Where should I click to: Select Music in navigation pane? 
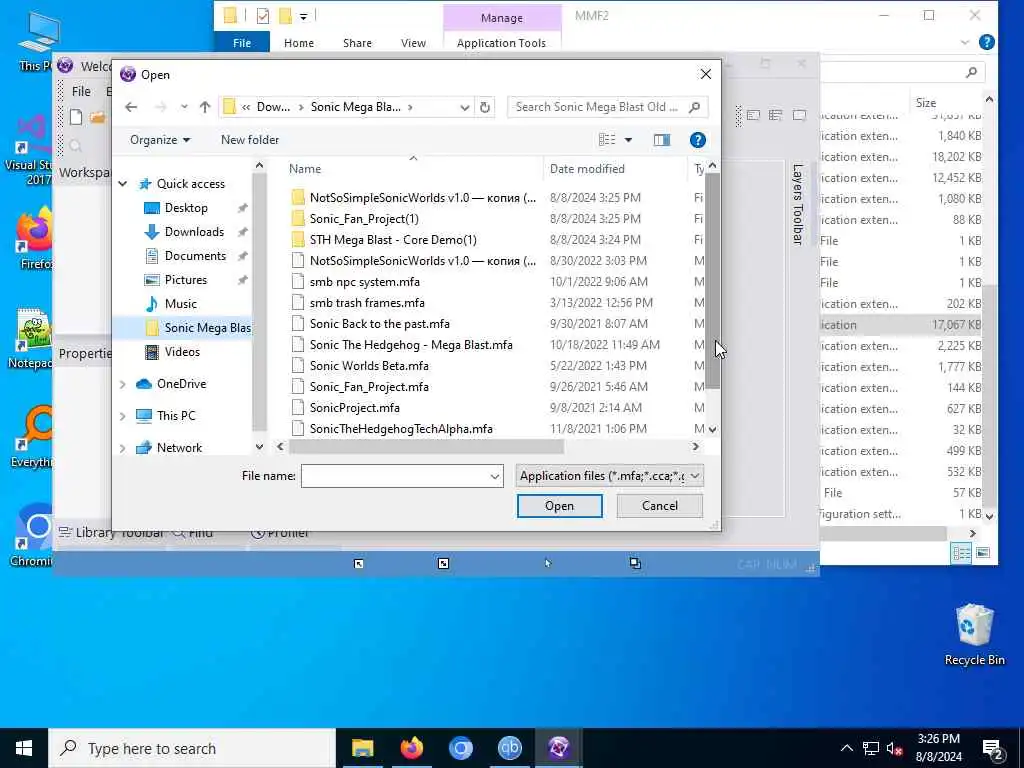point(180,304)
